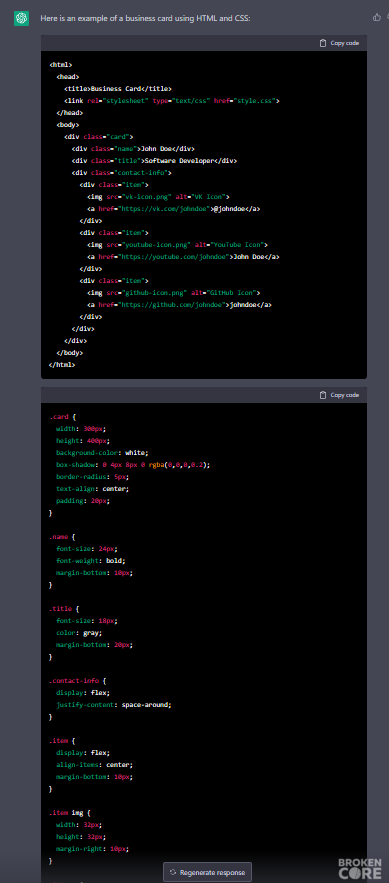Click the background-color: white line
Screen dimensions: 389x883
click(102, 452)
